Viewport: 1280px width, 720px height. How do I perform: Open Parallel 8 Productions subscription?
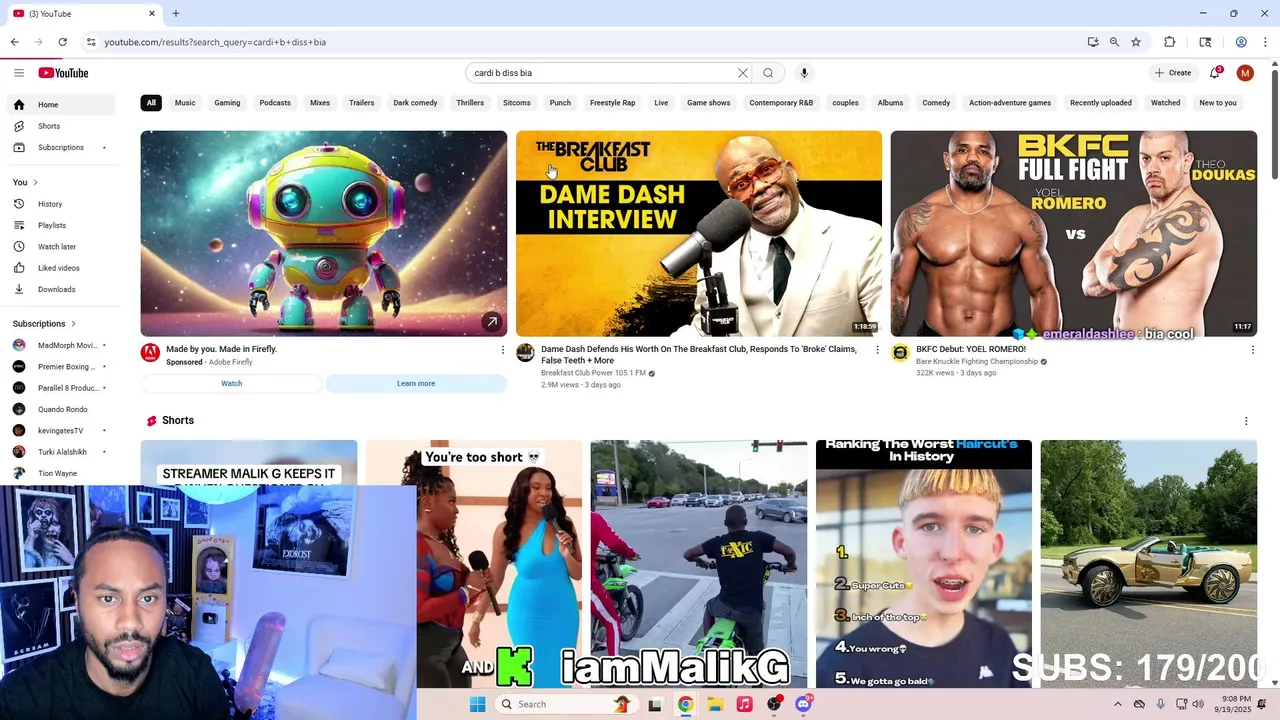[x=60, y=388]
